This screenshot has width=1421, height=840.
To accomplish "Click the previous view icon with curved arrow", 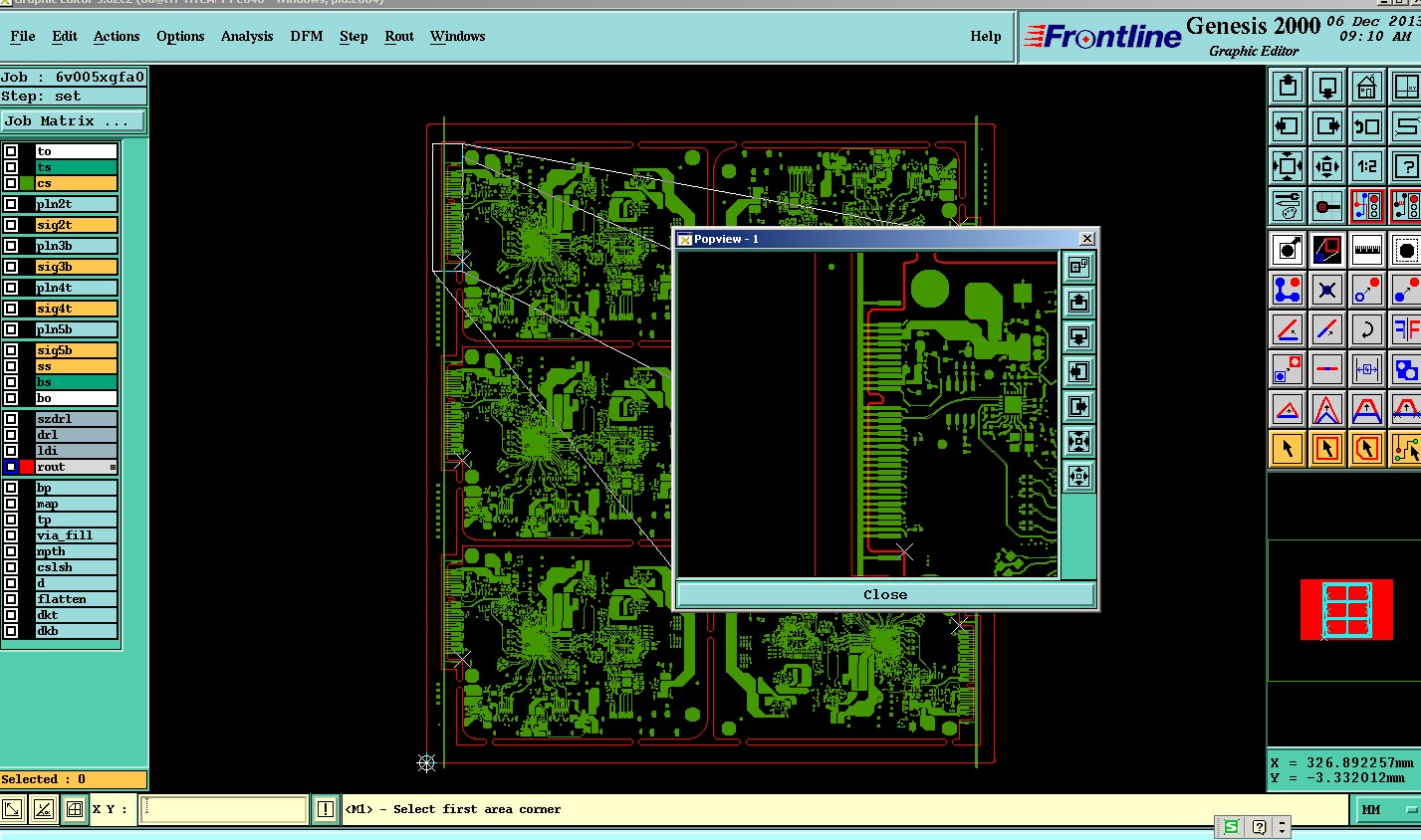I will pos(1367,126).
